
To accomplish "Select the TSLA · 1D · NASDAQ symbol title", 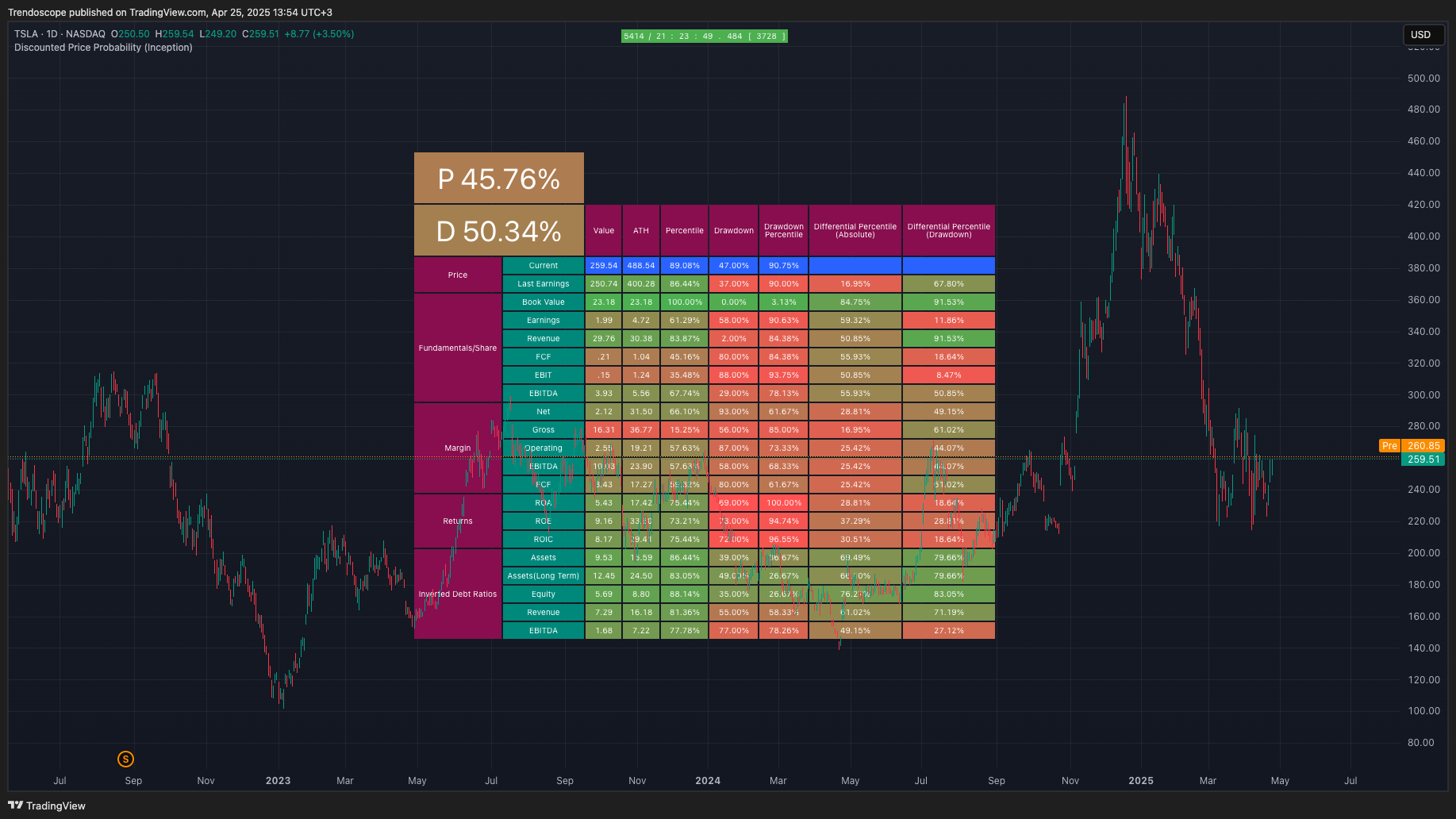I will 60,34.
